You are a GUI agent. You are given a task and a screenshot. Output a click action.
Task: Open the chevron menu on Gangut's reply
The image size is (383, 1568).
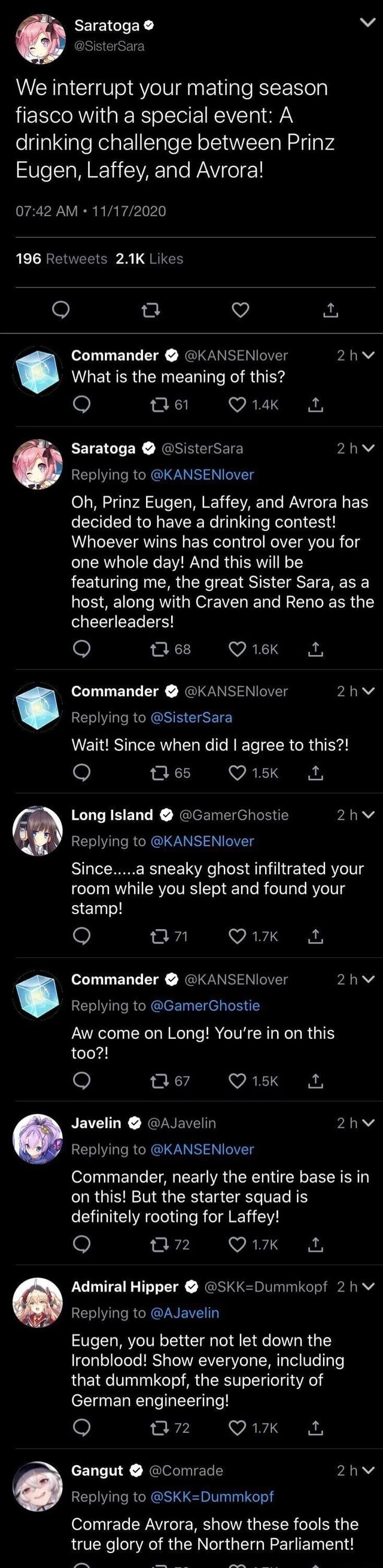(368, 1470)
